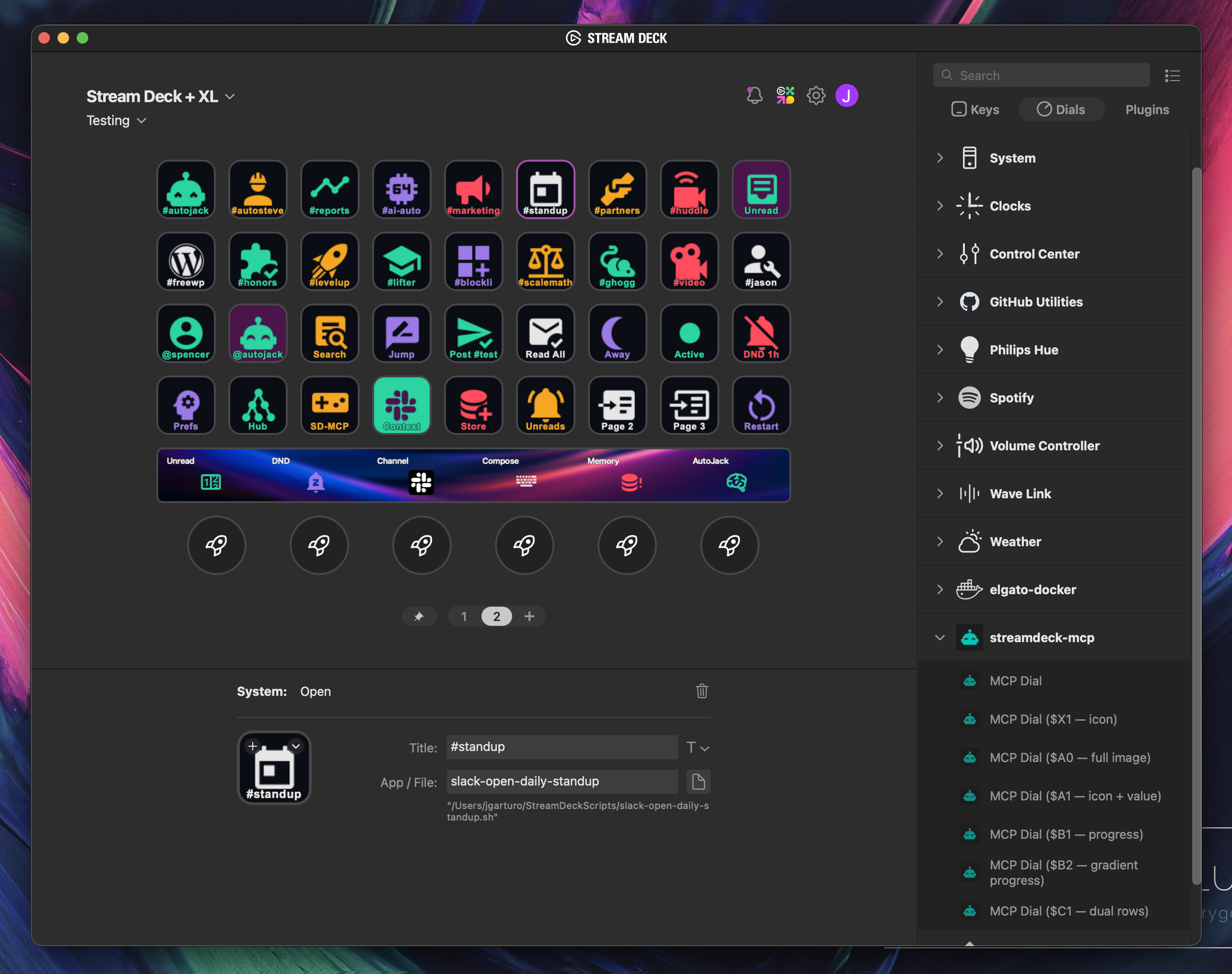Select the #autosteve construction worker key

tap(258, 189)
